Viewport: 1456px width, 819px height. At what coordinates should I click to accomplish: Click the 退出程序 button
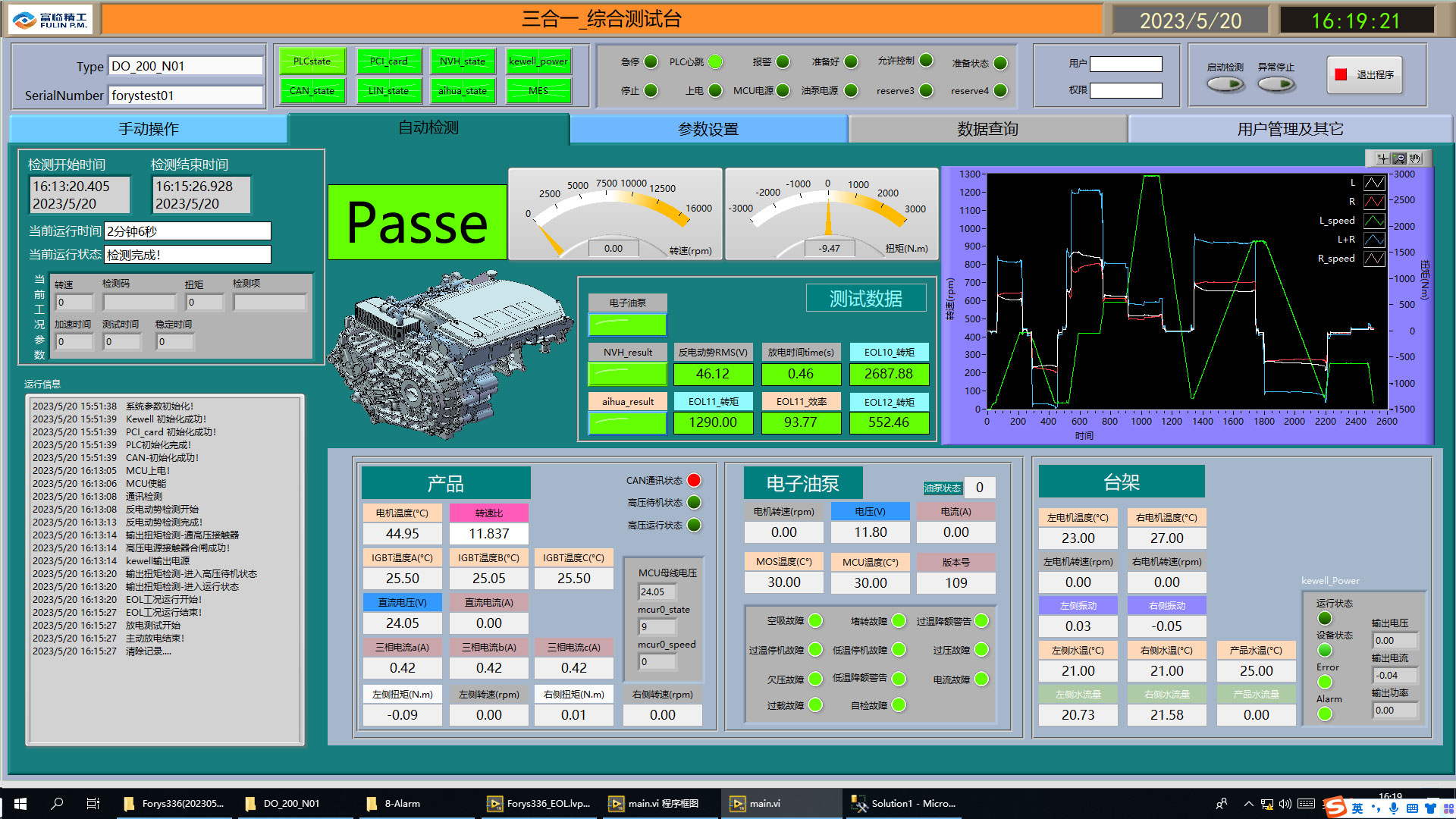pyautogui.click(x=1365, y=74)
